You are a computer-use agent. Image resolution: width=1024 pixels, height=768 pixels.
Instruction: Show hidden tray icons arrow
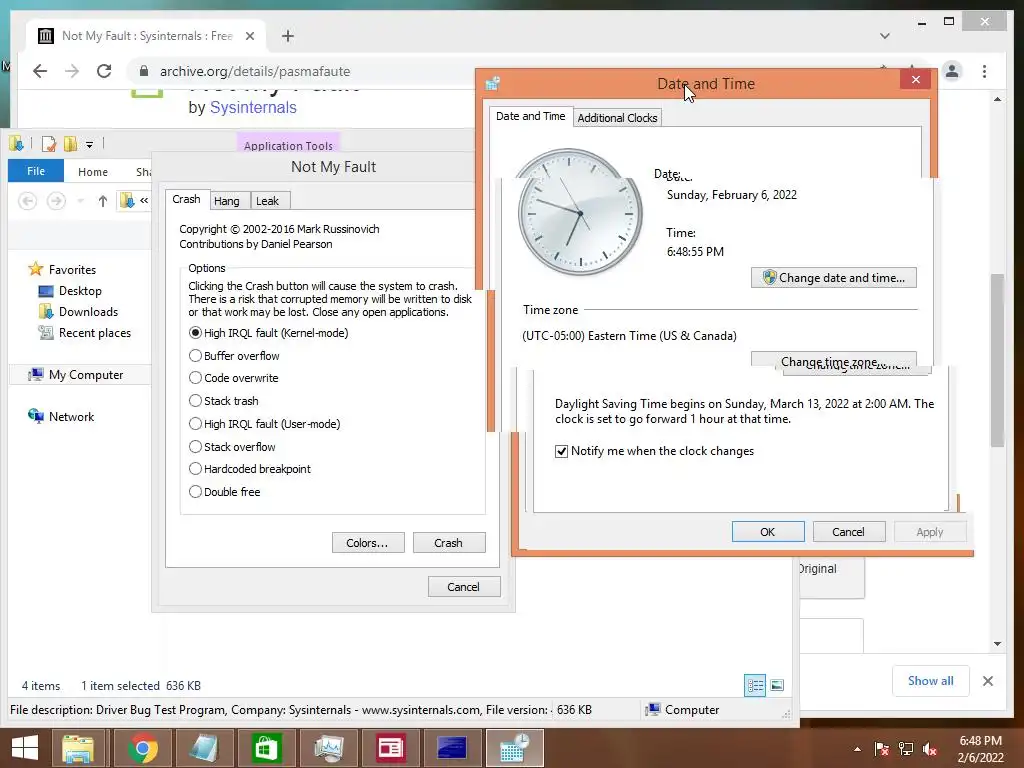tap(857, 749)
